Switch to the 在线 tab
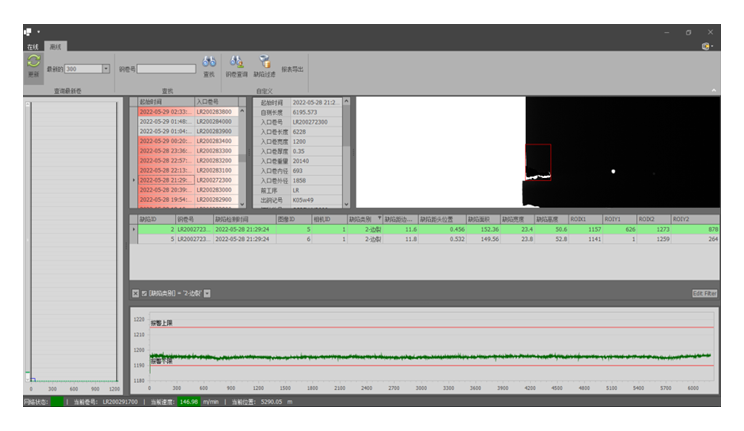Viewport: 744px width, 431px height. coord(32,47)
